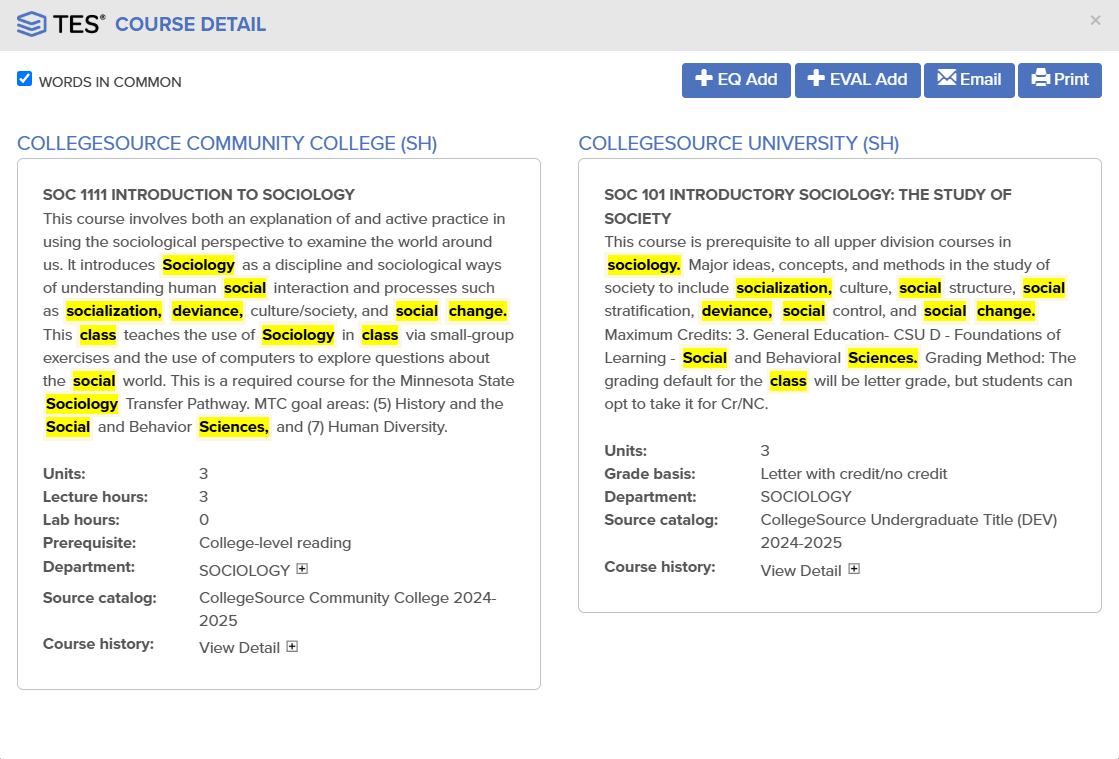Screen dimensions: 1119x759
Task: Click 'Letter with credit/no credit' grade basis value
Action: coord(854,474)
